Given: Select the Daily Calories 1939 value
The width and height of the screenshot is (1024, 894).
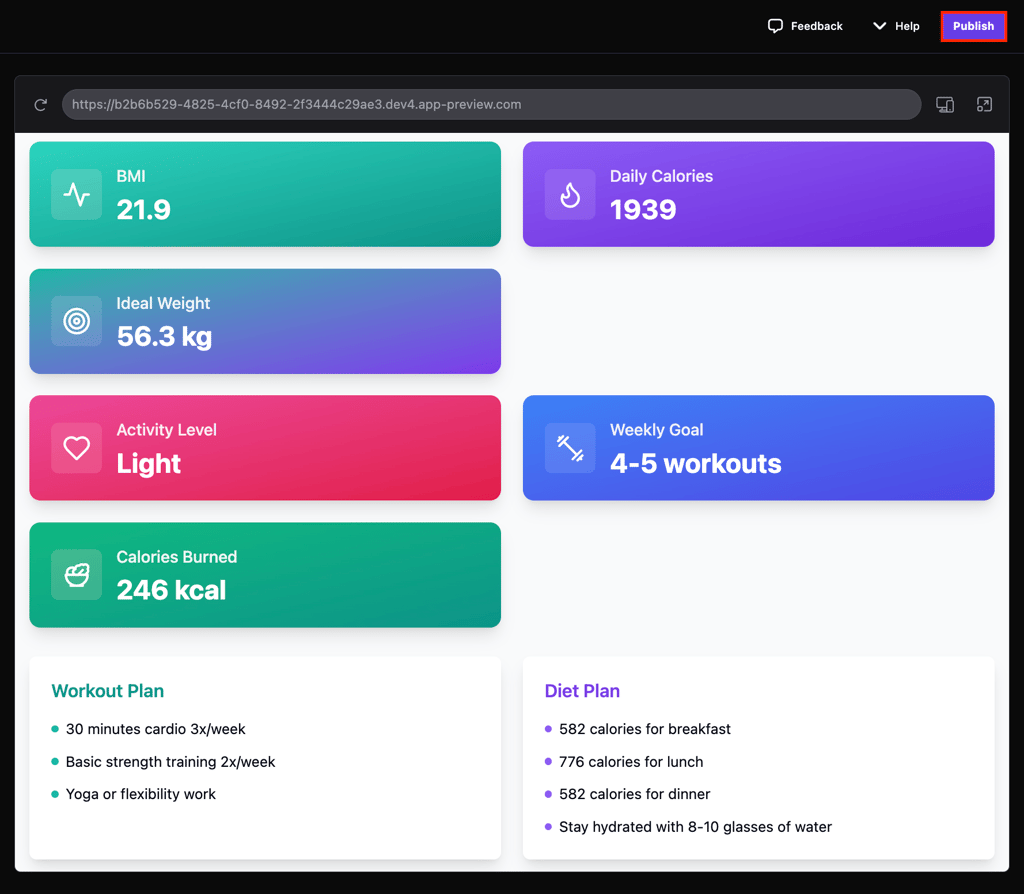Looking at the screenshot, I should 643,210.
